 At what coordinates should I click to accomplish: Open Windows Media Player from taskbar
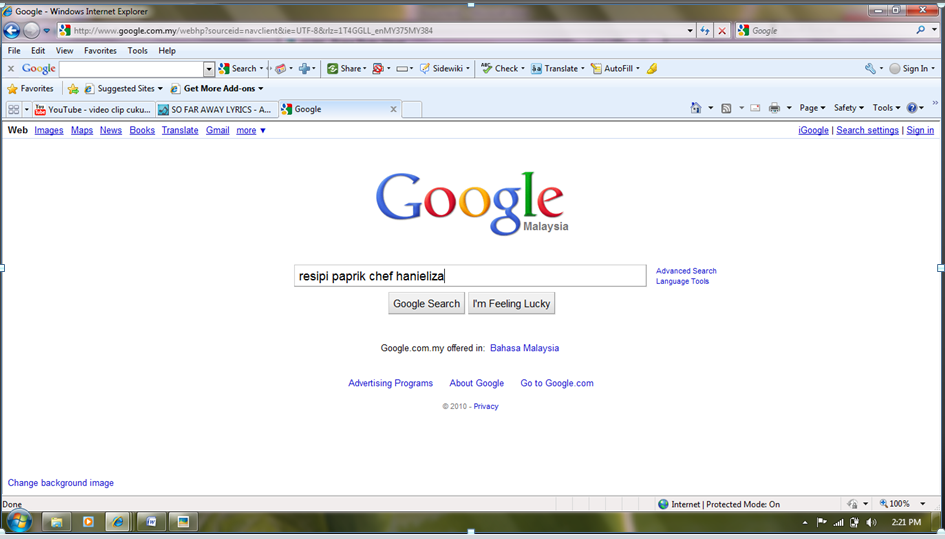88,522
